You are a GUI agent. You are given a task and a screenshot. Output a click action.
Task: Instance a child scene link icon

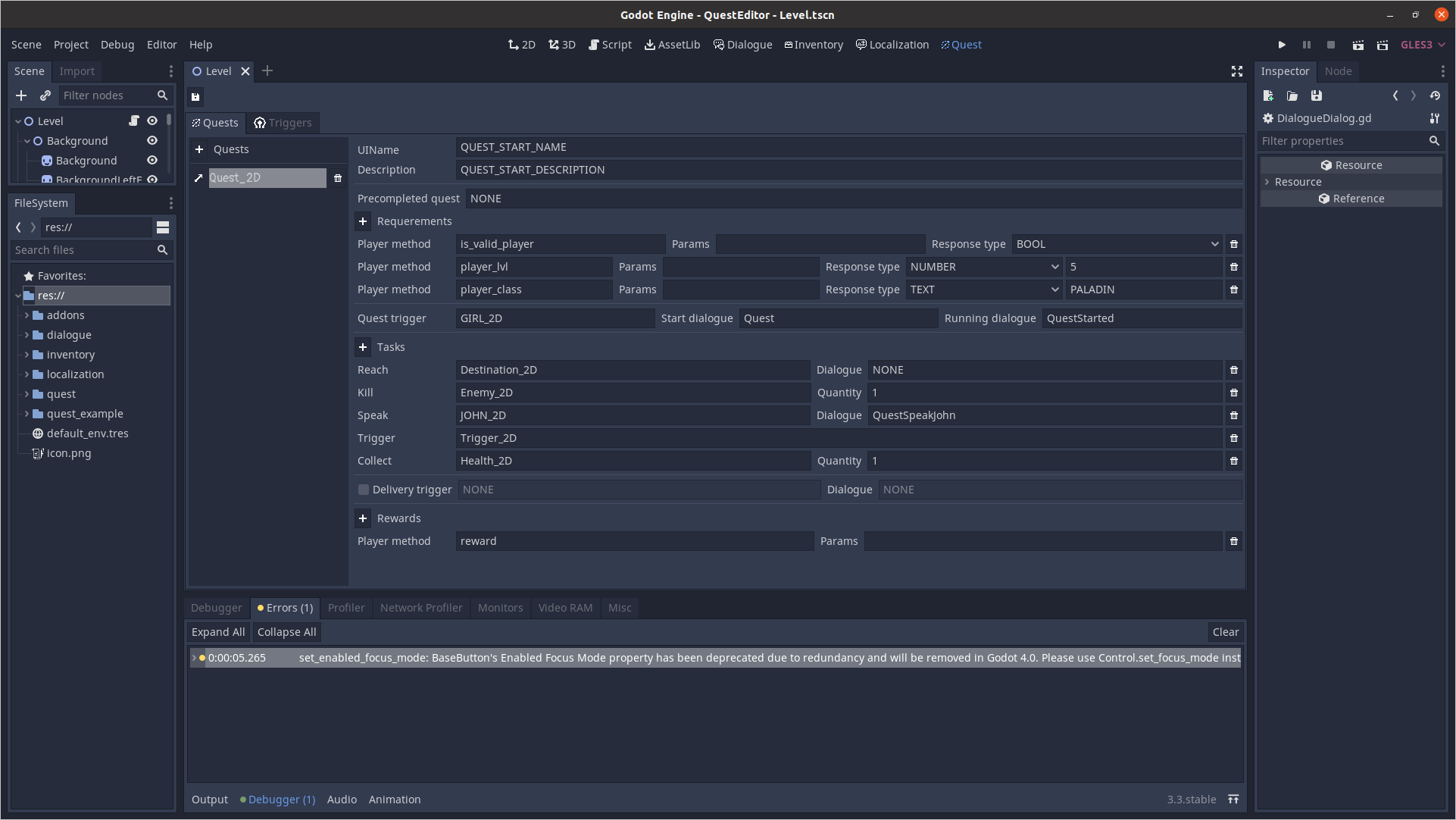[x=45, y=95]
